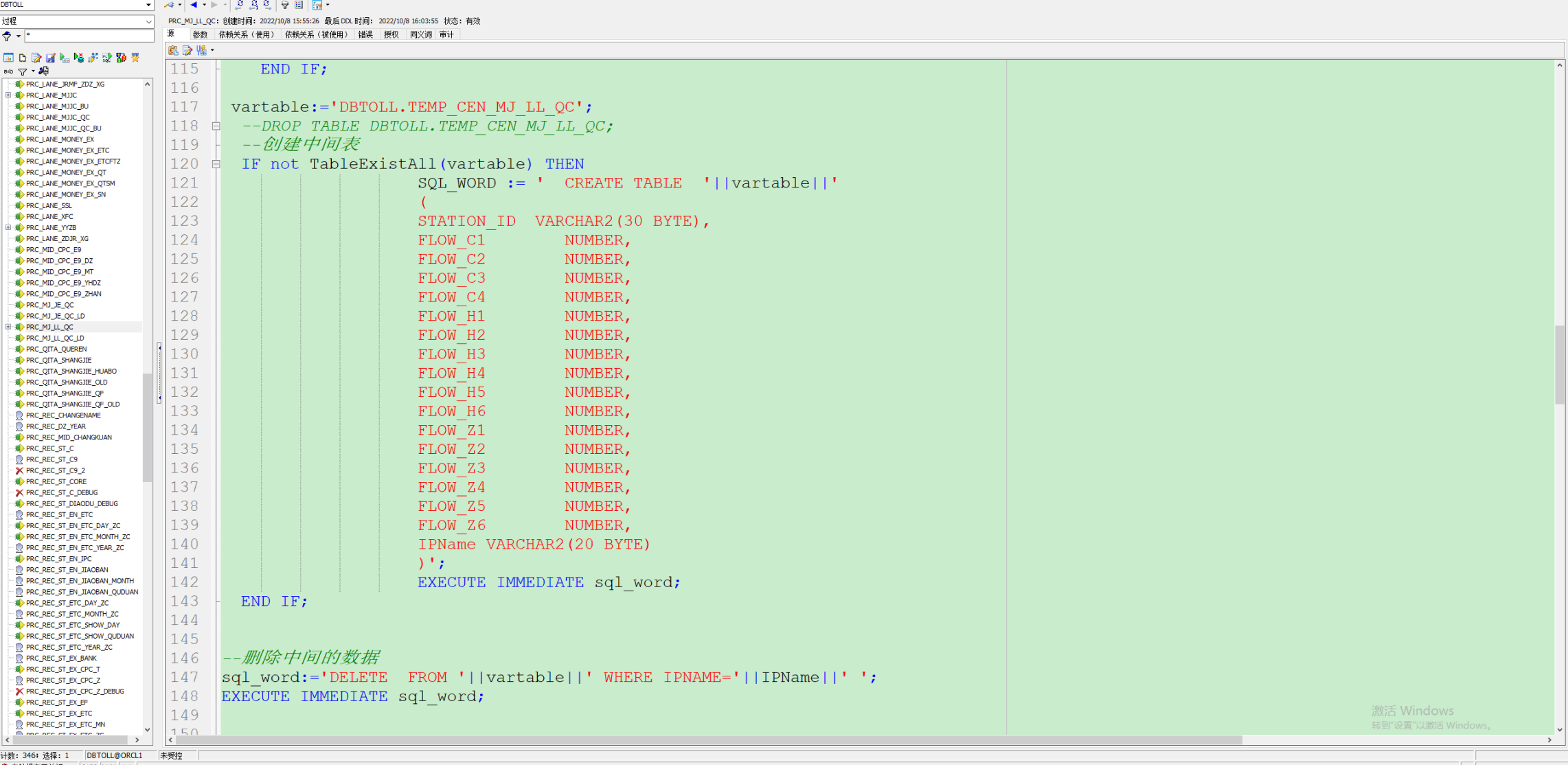Select PRC_MJ_LL_QC_LD procedure
The width and height of the screenshot is (1568, 765).
point(55,339)
